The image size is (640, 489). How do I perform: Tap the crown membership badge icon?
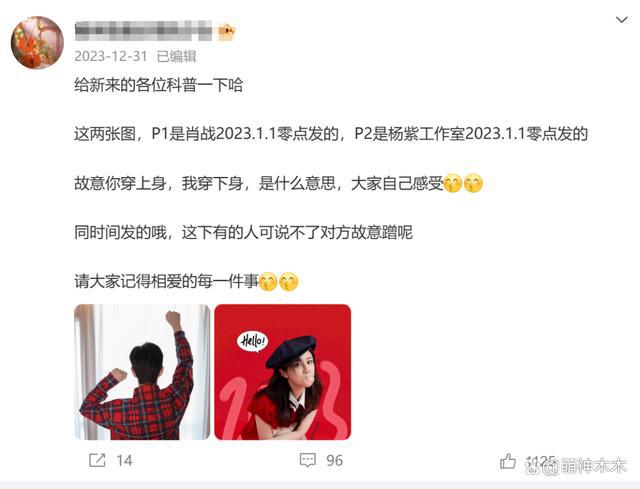[x=227, y=31]
